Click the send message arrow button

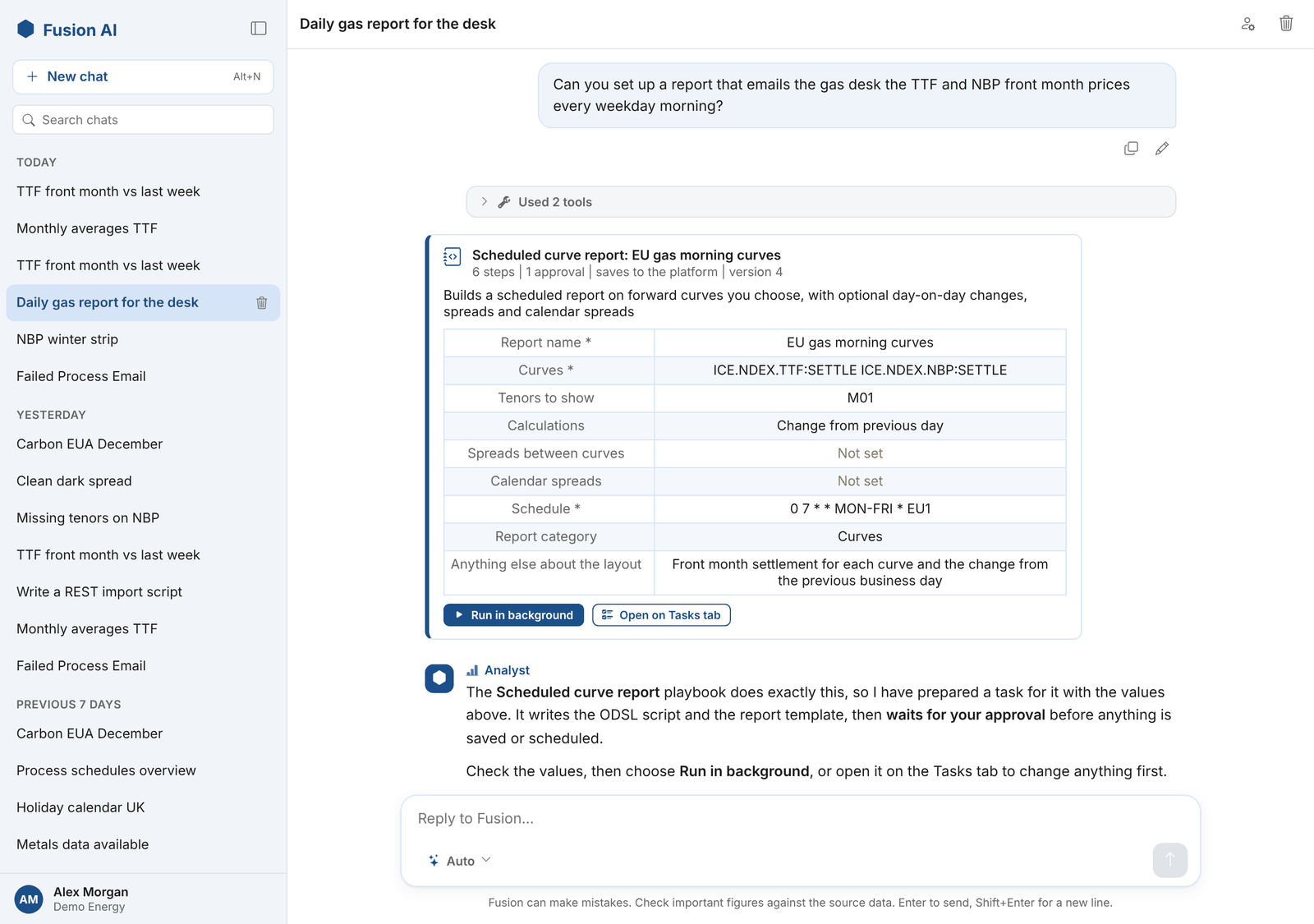pos(1169,860)
